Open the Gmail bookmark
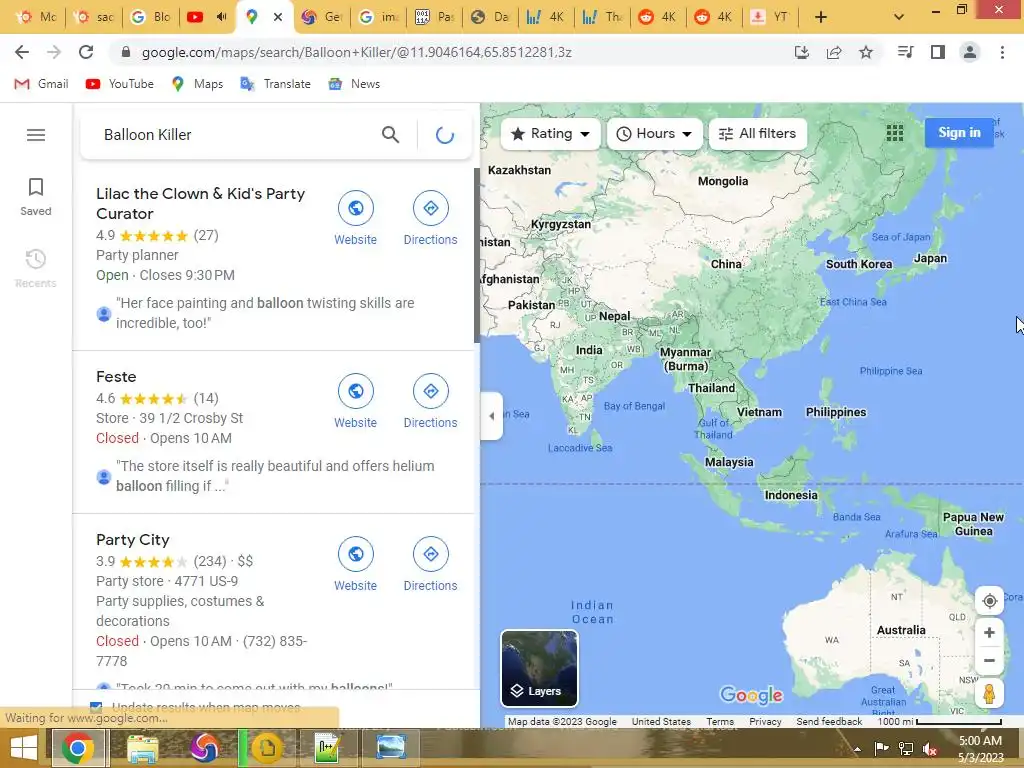The width and height of the screenshot is (1024, 768). (41, 84)
